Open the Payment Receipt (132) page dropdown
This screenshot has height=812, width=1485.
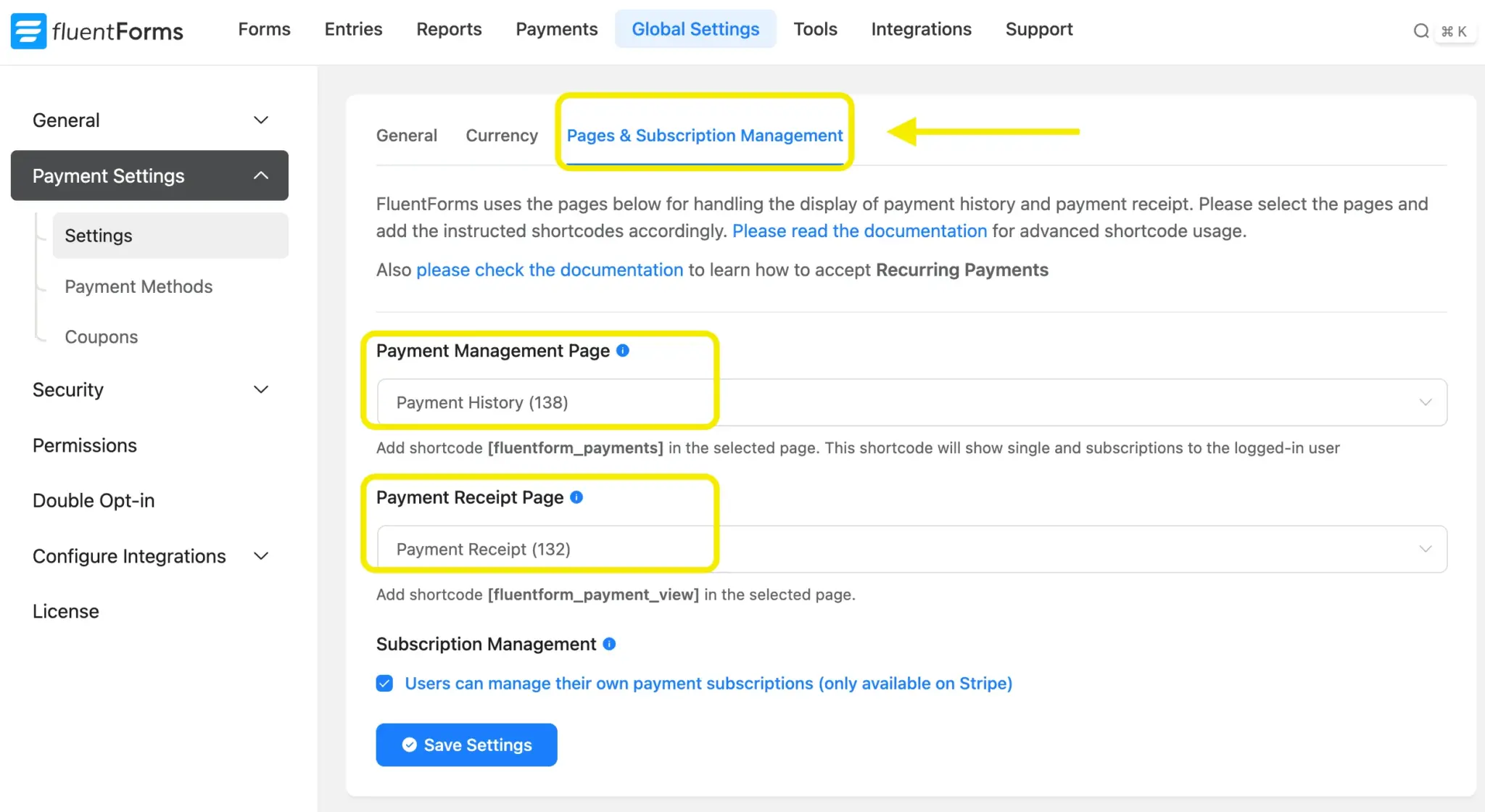coord(911,549)
